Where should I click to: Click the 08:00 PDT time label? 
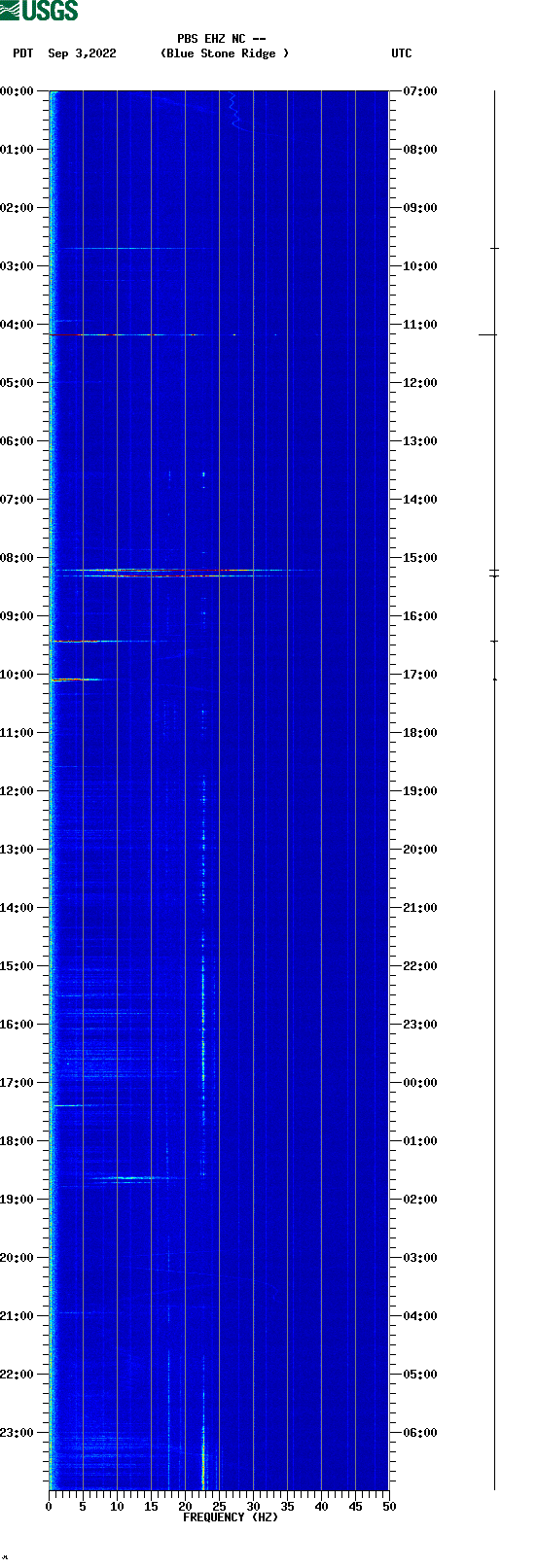[18, 558]
